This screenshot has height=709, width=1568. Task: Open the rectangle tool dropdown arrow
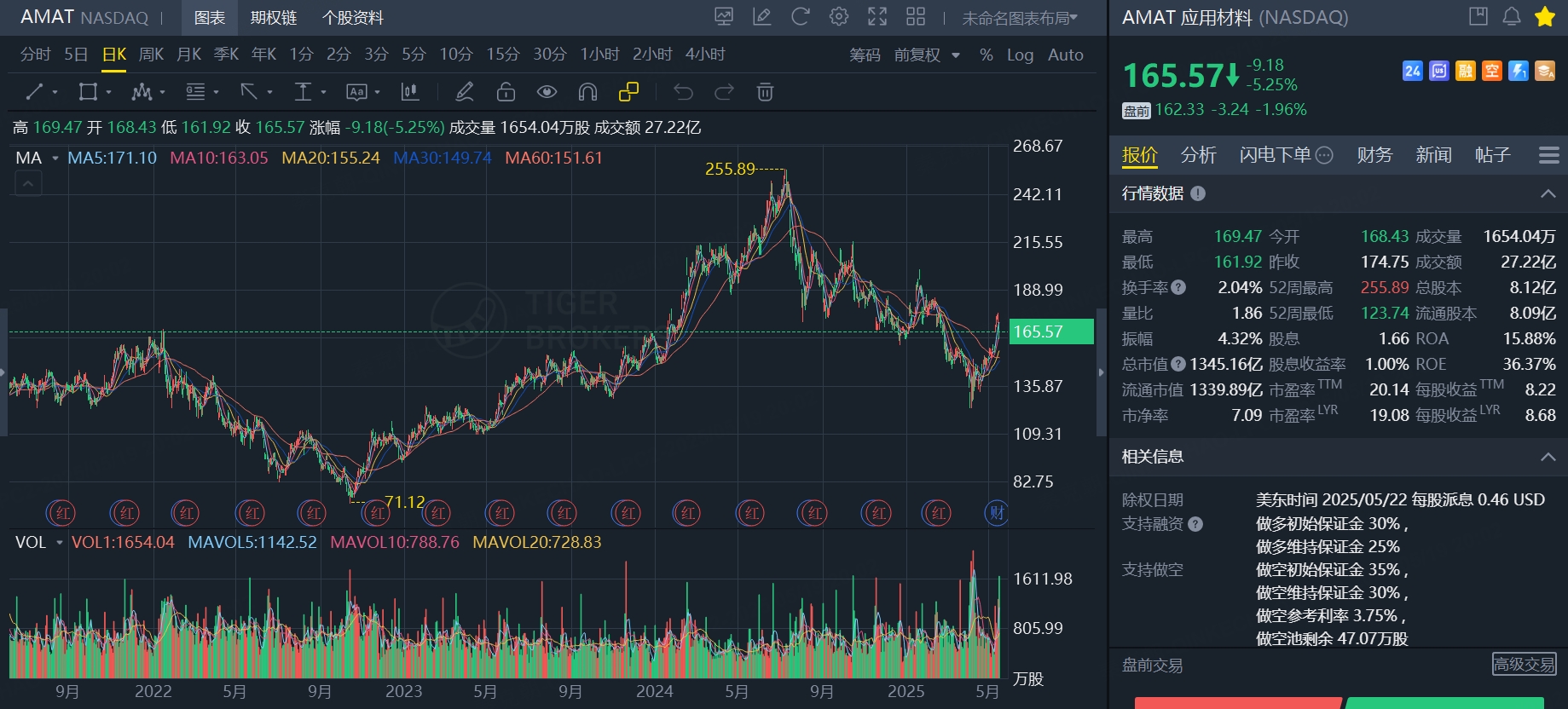coord(109,92)
